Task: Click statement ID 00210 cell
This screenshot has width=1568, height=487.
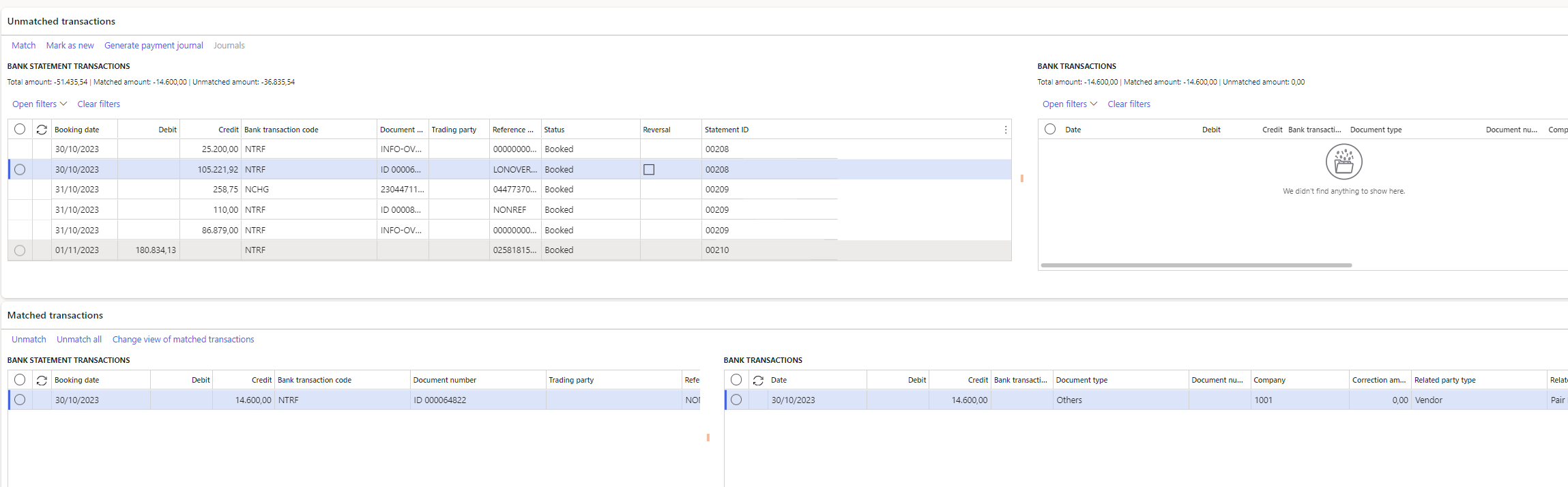Action: coord(770,250)
